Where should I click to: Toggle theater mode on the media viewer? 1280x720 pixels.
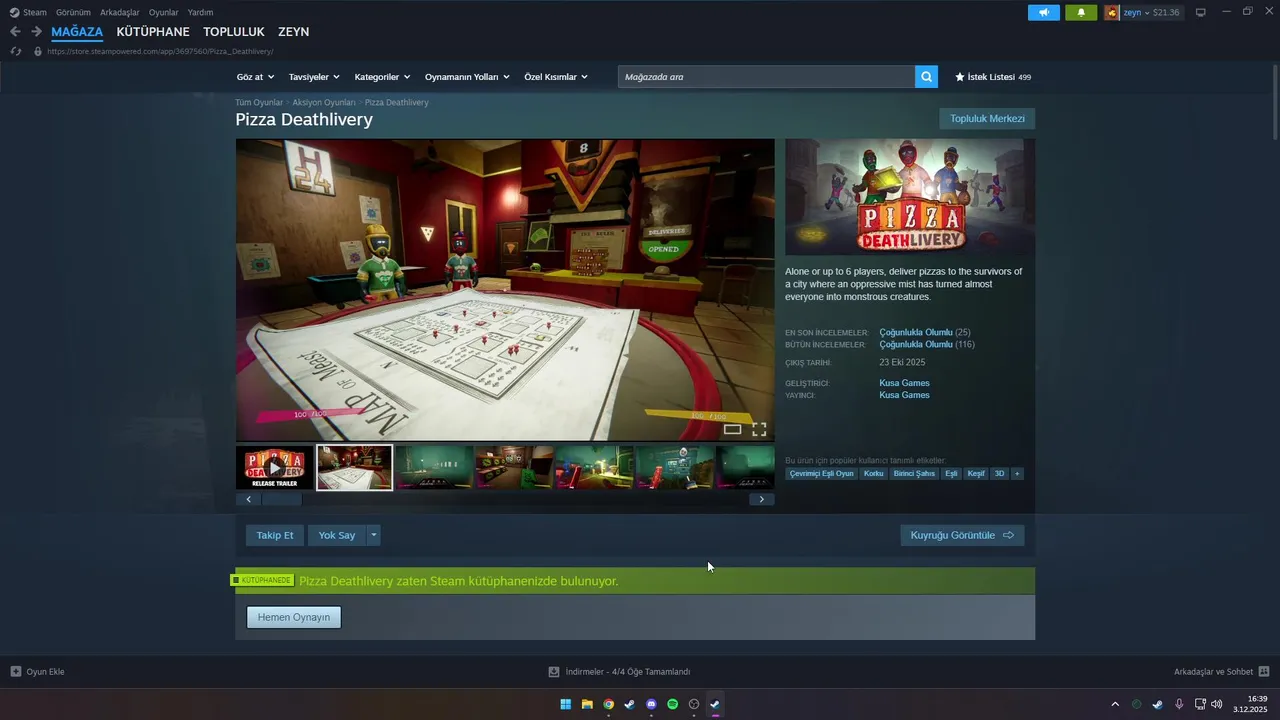point(732,430)
